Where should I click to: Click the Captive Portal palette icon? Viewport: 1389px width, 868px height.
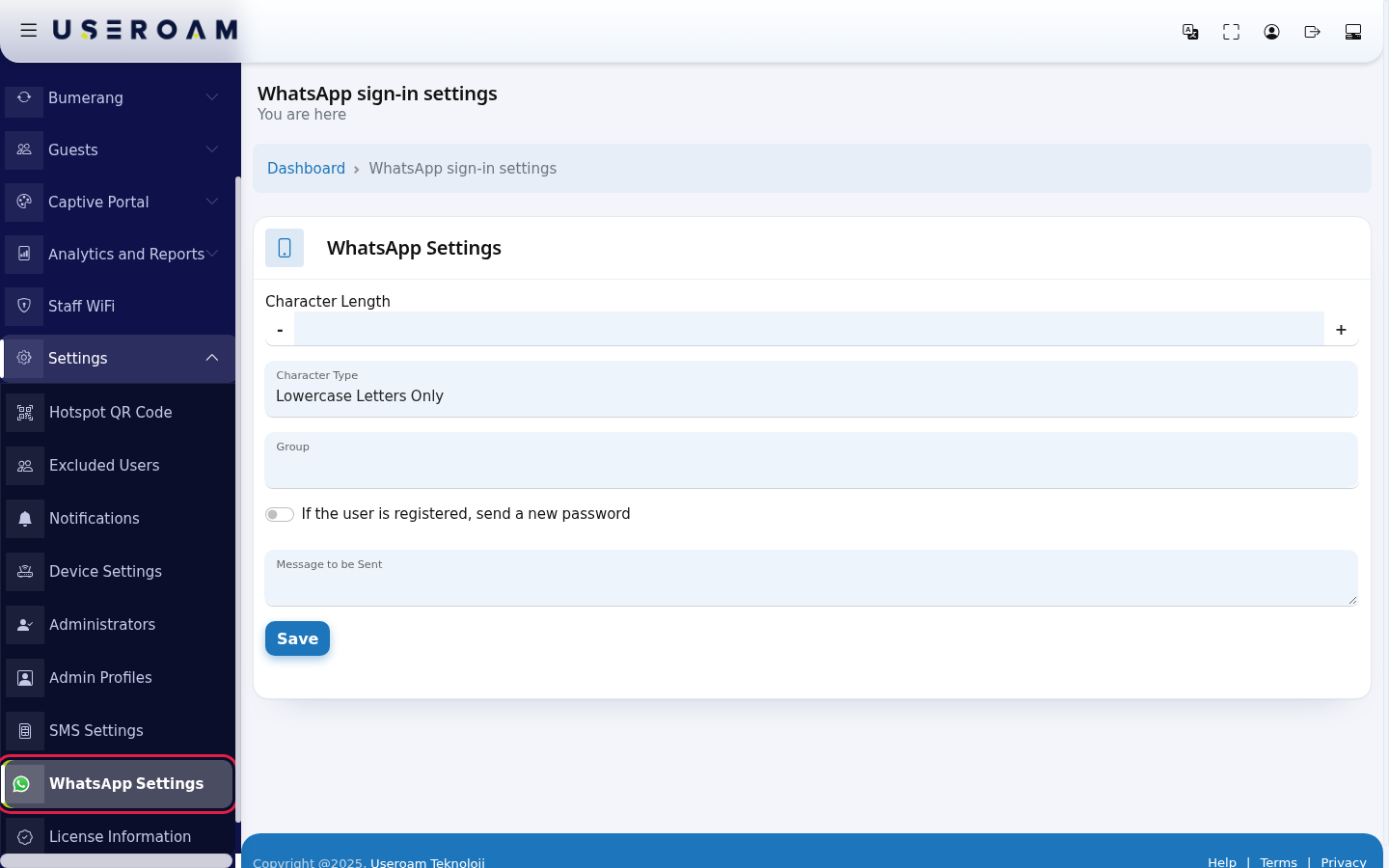[x=24, y=202]
